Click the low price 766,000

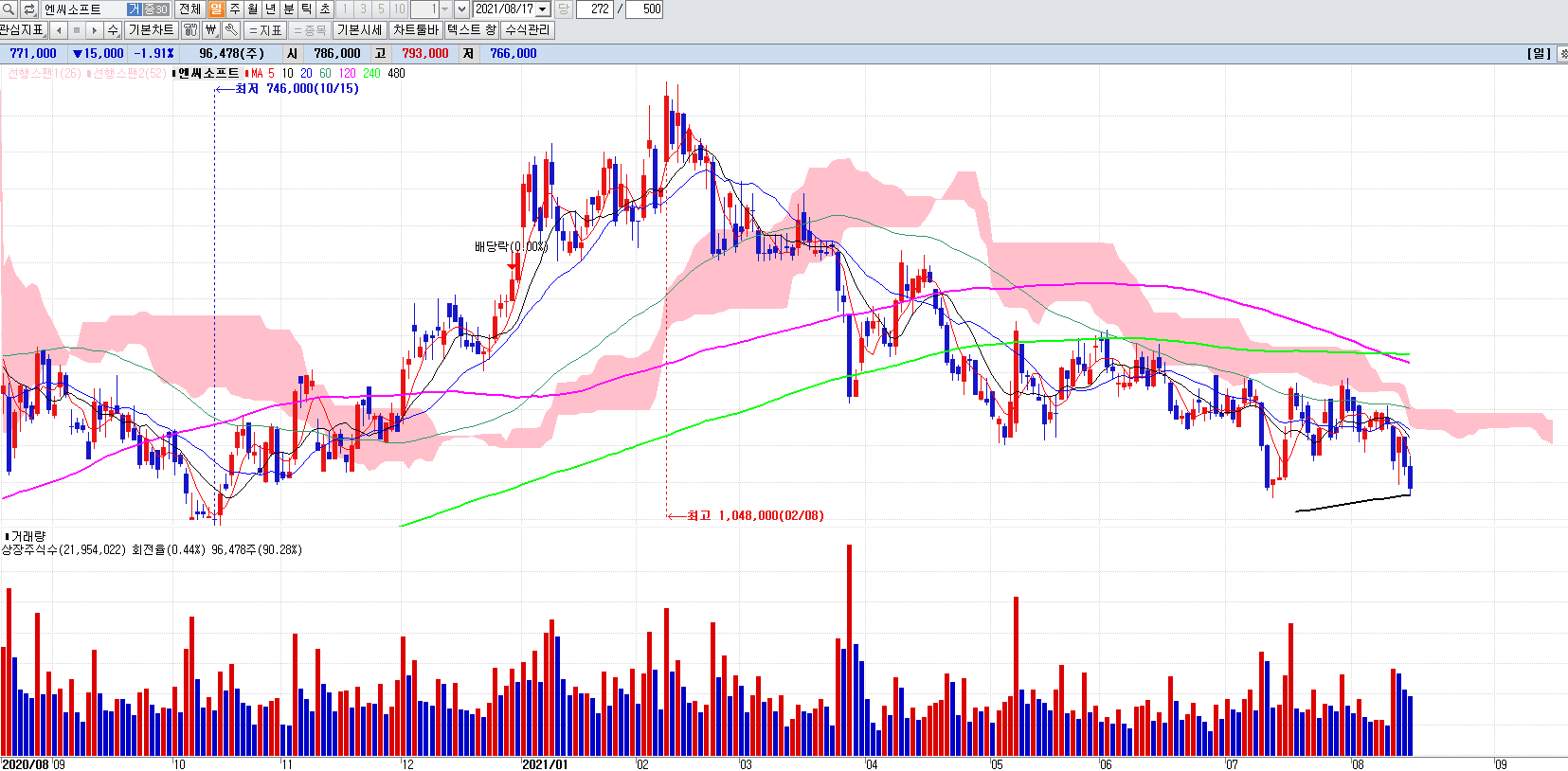(x=514, y=54)
